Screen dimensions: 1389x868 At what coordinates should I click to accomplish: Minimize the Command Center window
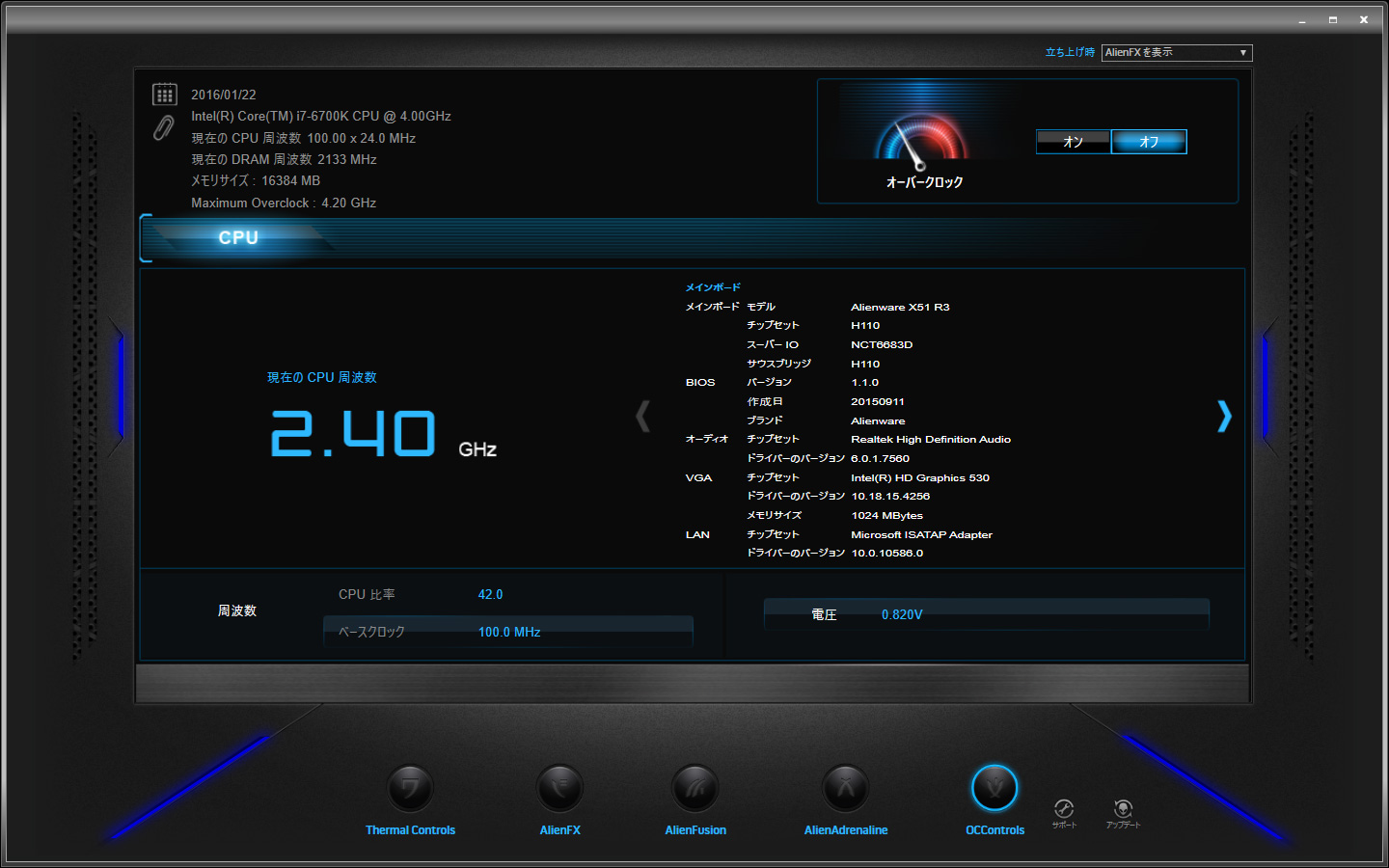point(1302,20)
